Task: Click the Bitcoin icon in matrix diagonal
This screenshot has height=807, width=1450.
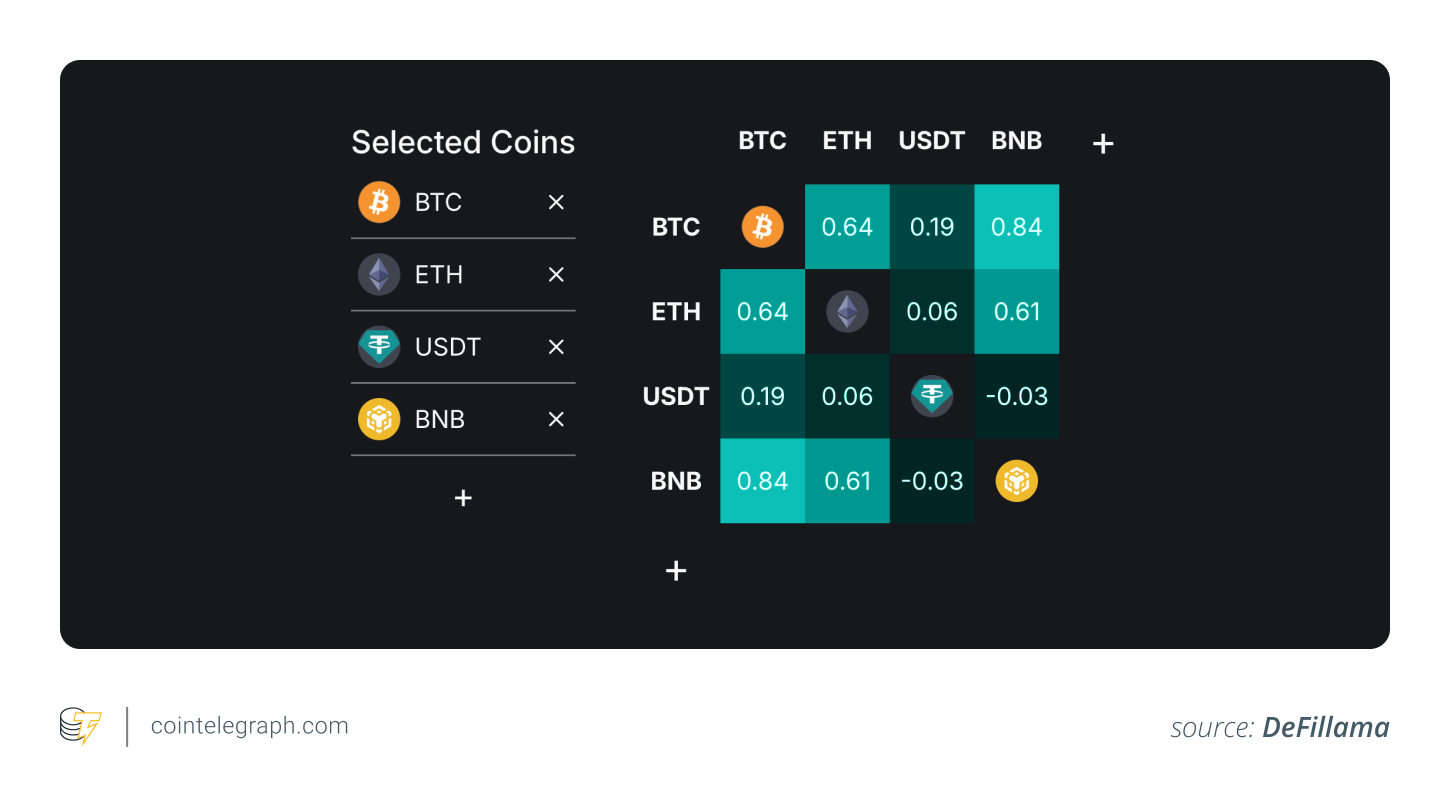Action: click(762, 227)
